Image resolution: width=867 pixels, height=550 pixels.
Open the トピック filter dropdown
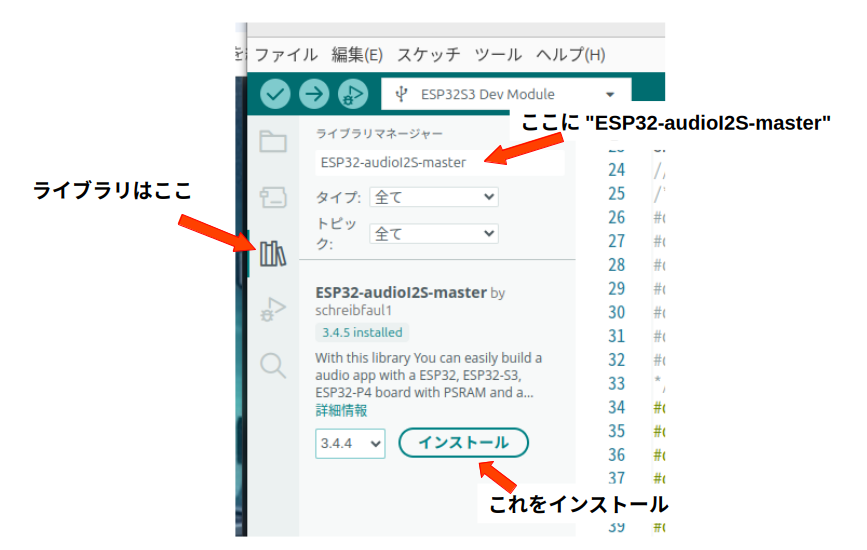(x=434, y=233)
